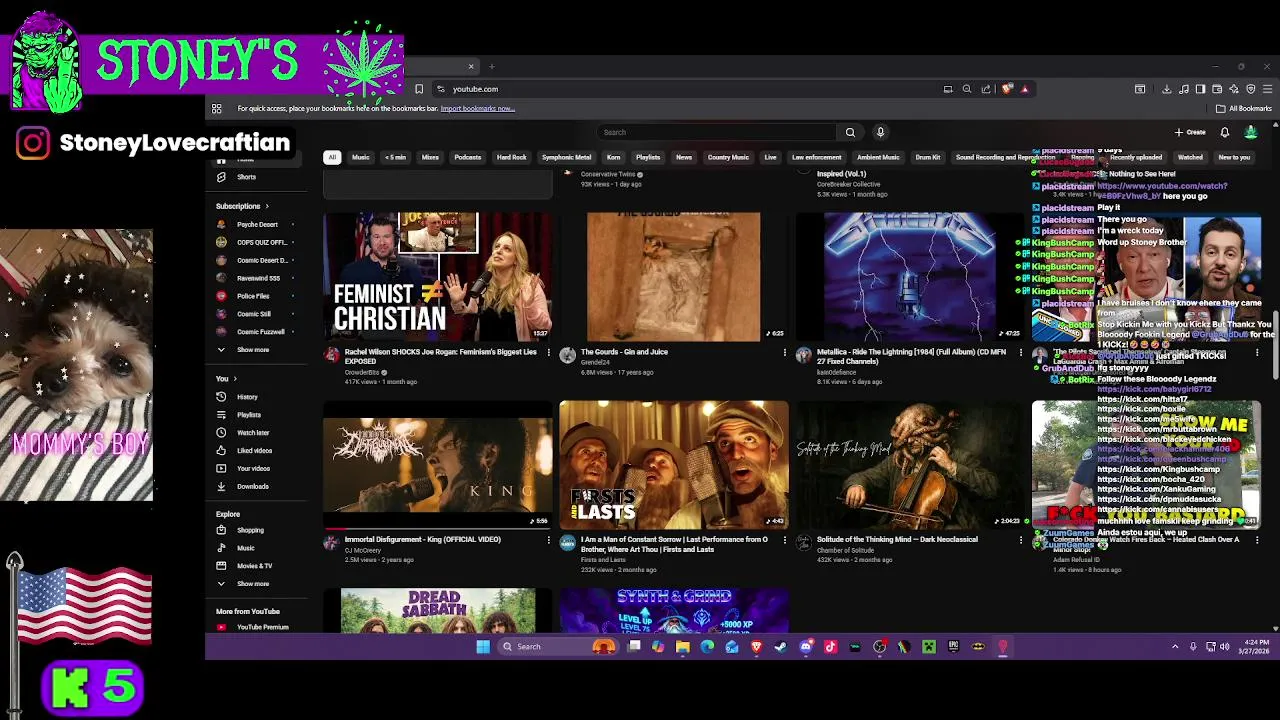
Task: Select the New to you filter chip
Action: 1234,157
